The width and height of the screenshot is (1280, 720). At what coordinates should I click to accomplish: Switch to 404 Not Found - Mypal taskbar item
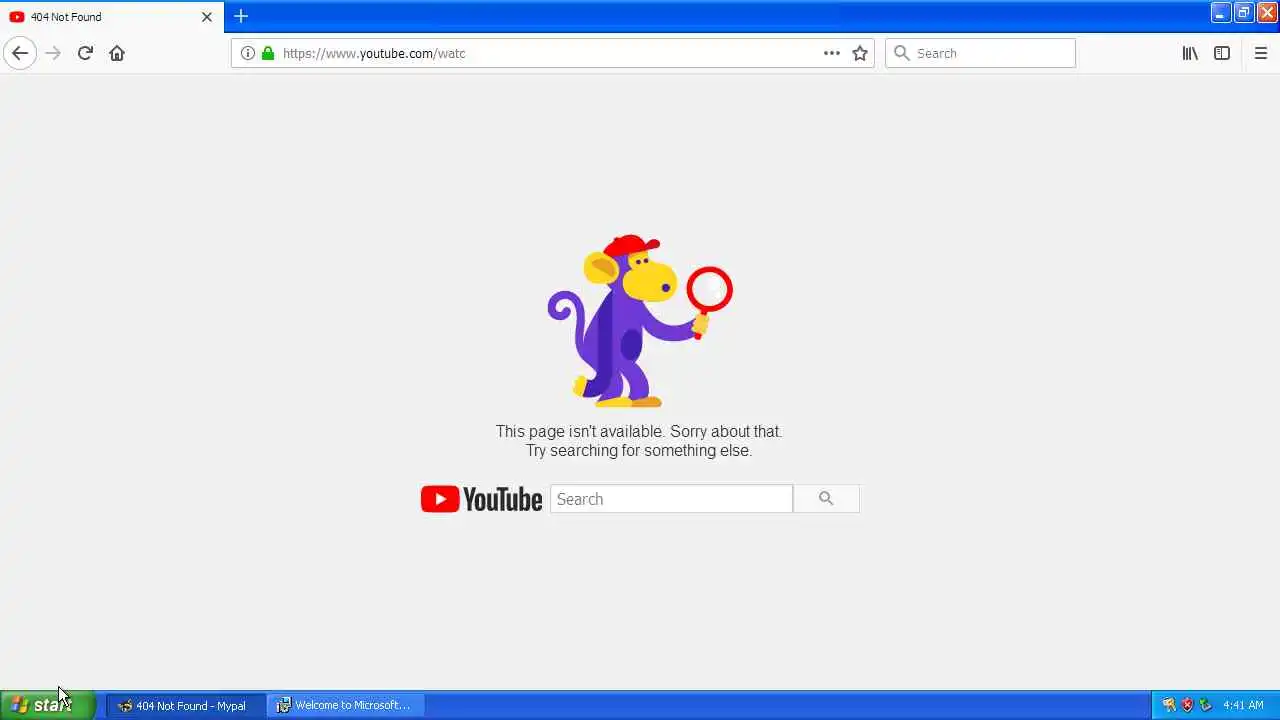(x=185, y=705)
